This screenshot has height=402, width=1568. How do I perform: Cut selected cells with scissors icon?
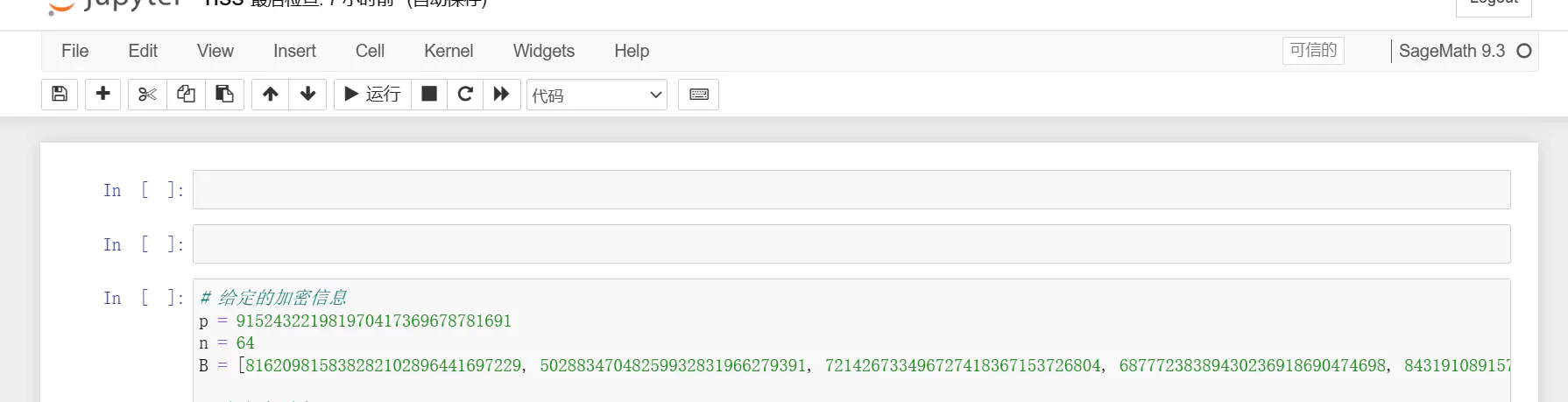coord(147,94)
